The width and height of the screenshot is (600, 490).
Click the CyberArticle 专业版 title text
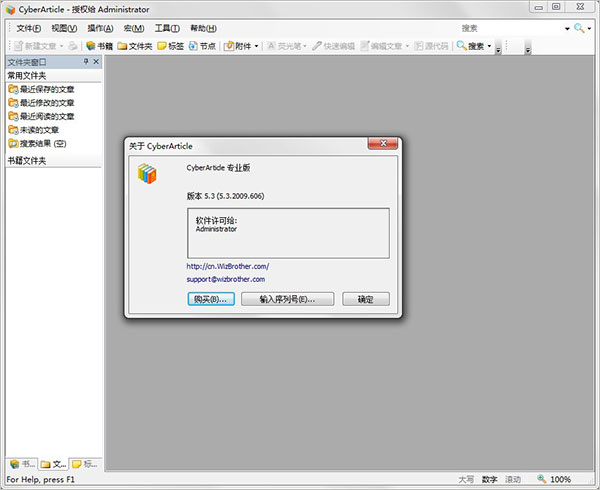[x=218, y=168]
